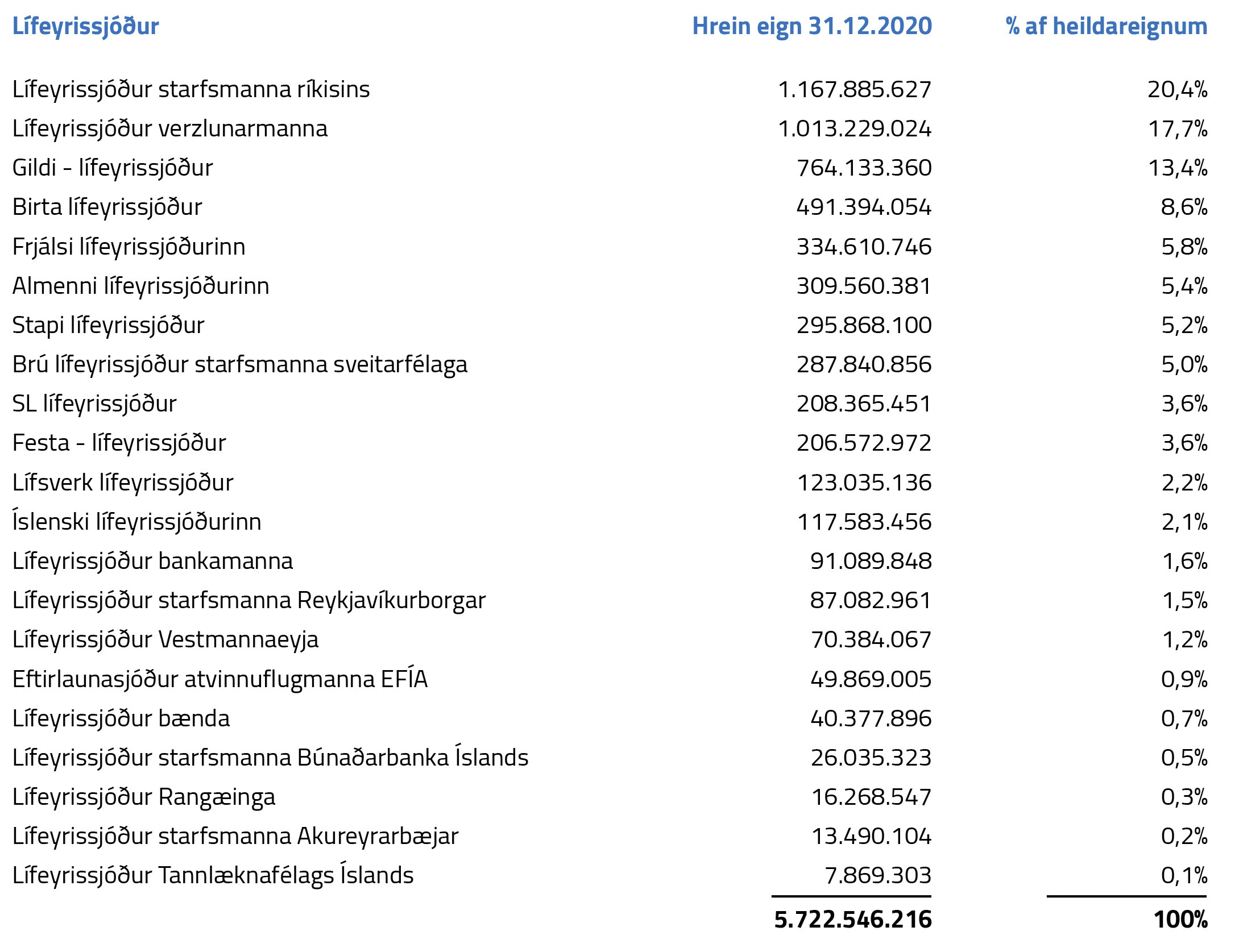Viewport: 1239px width, 952px height.
Task: Click the Lífeyrissjóður column header
Action: [x=85, y=27]
